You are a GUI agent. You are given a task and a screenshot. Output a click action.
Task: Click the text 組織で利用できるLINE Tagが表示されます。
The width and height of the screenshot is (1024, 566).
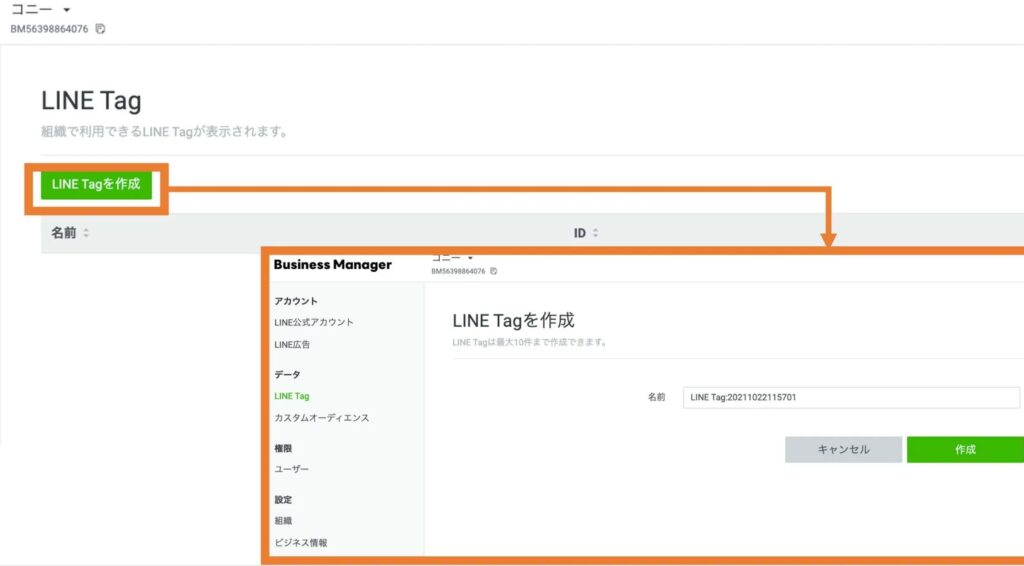165,132
